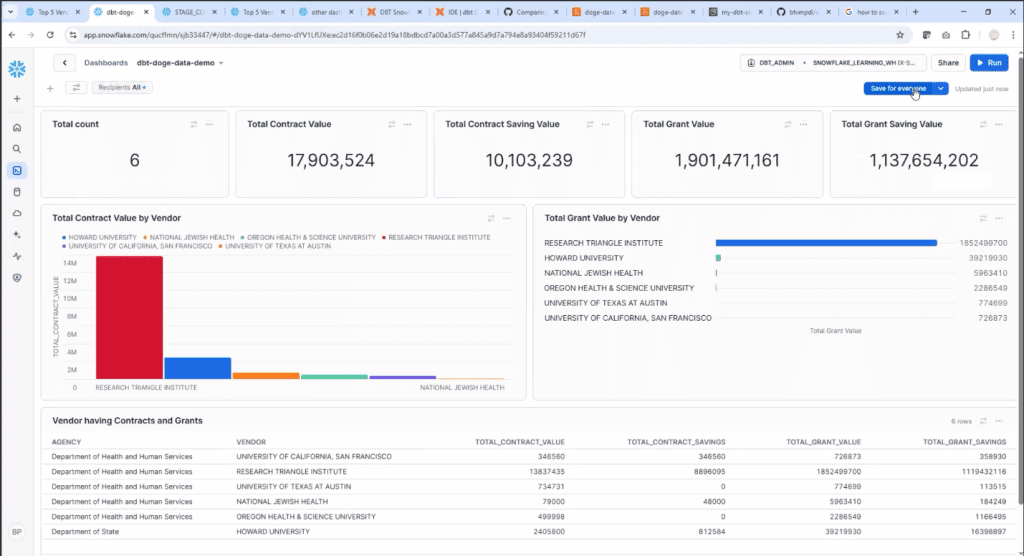Screen dimensions: 1024x556
Task: Open browser extensions puzzle icon
Action: [965, 35]
